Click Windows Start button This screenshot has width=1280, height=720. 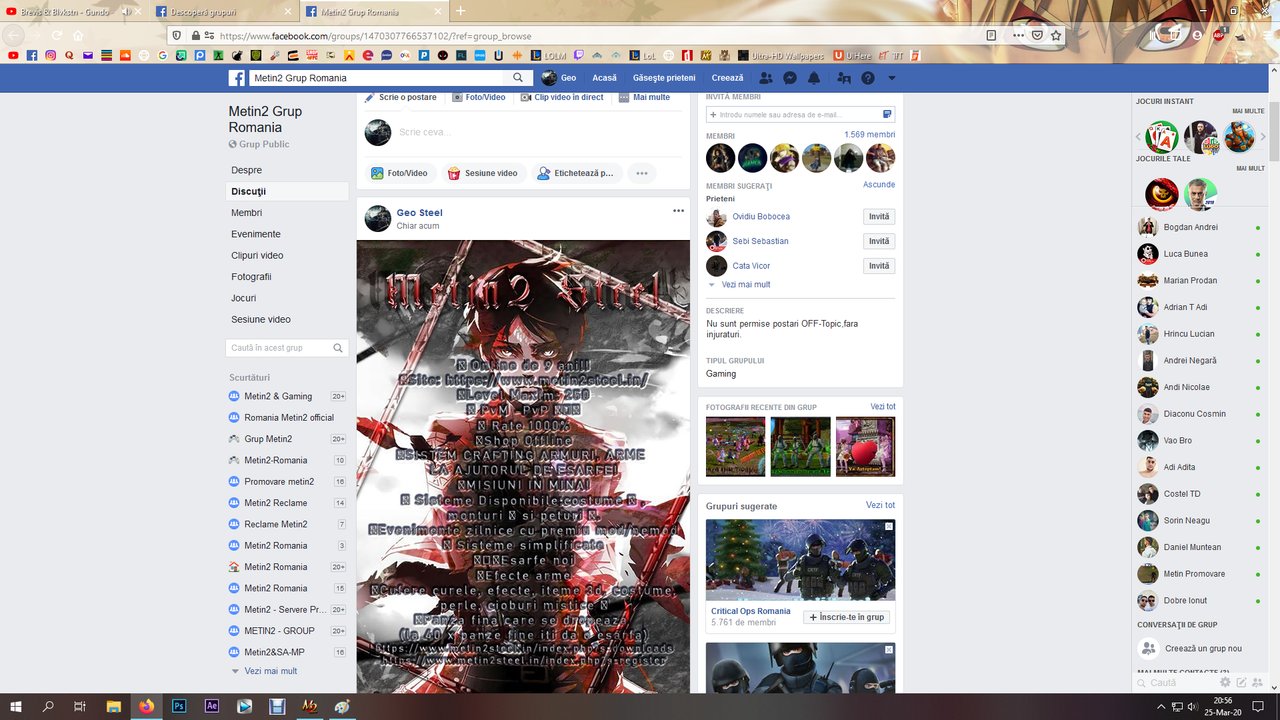pyautogui.click(x=16, y=706)
